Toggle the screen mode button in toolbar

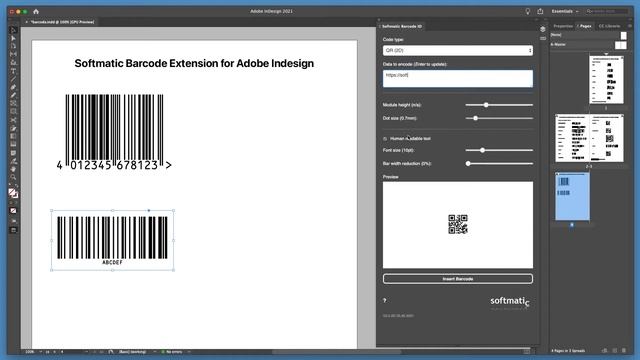(13, 230)
